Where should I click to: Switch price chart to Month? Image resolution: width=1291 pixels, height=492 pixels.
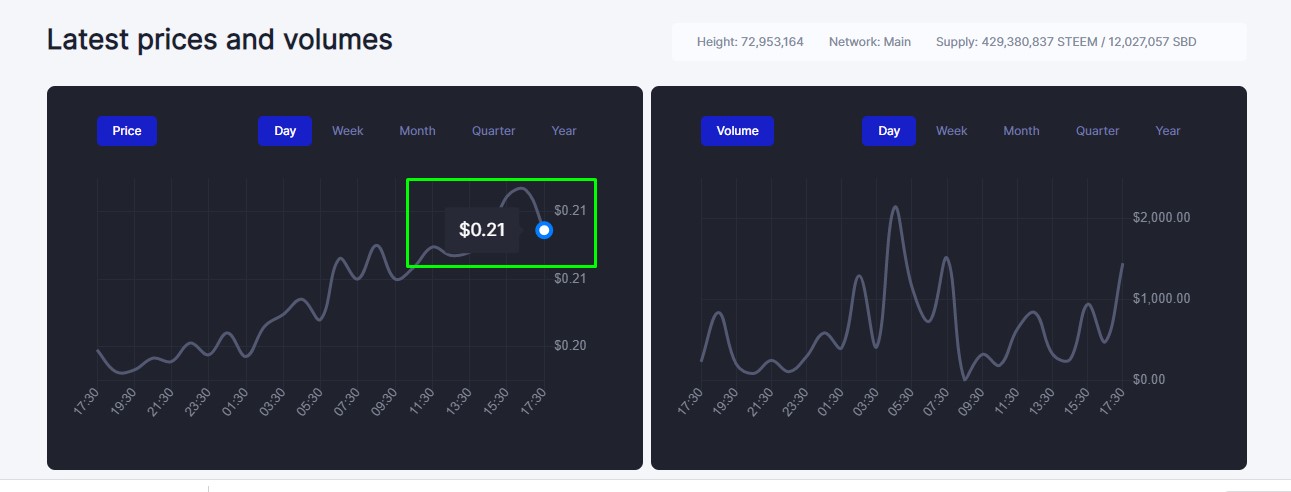pyautogui.click(x=417, y=131)
